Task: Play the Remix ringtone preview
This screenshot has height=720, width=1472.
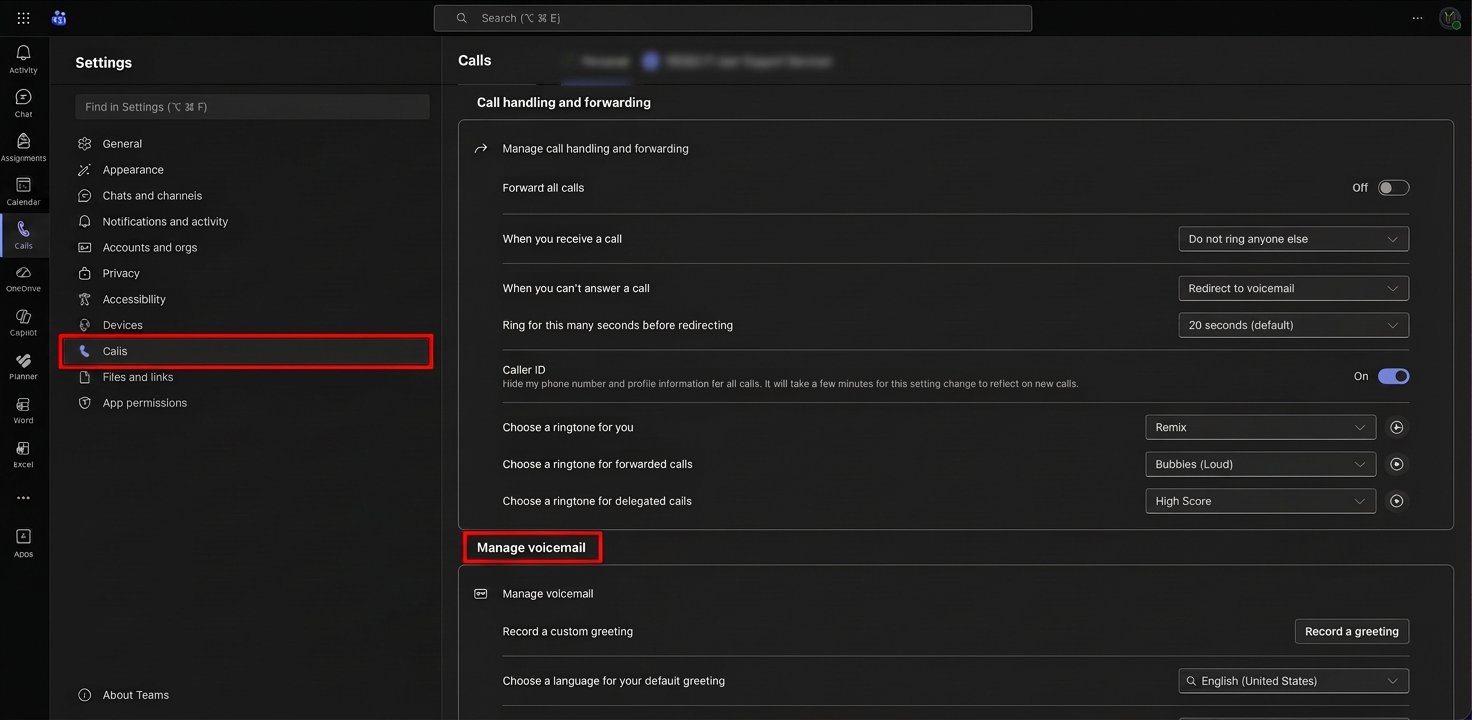Action: 1397,427
